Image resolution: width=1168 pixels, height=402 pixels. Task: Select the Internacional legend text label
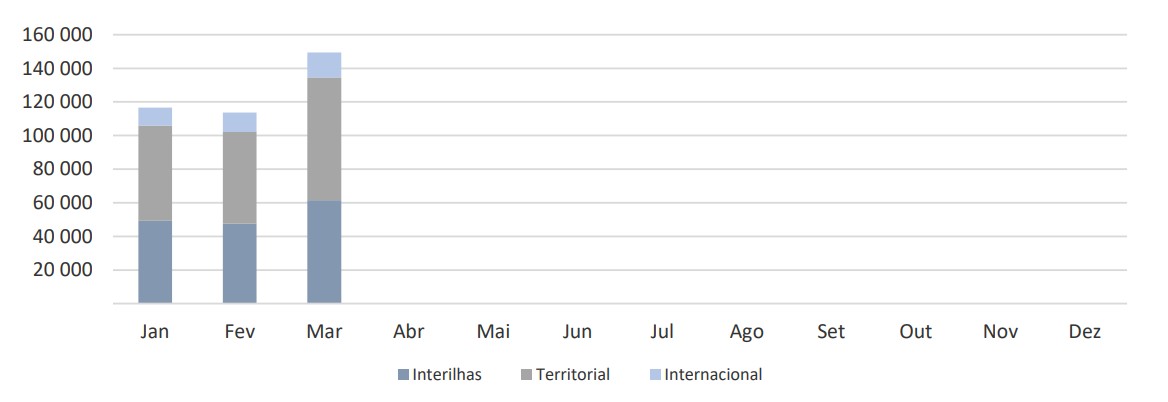[x=713, y=375]
